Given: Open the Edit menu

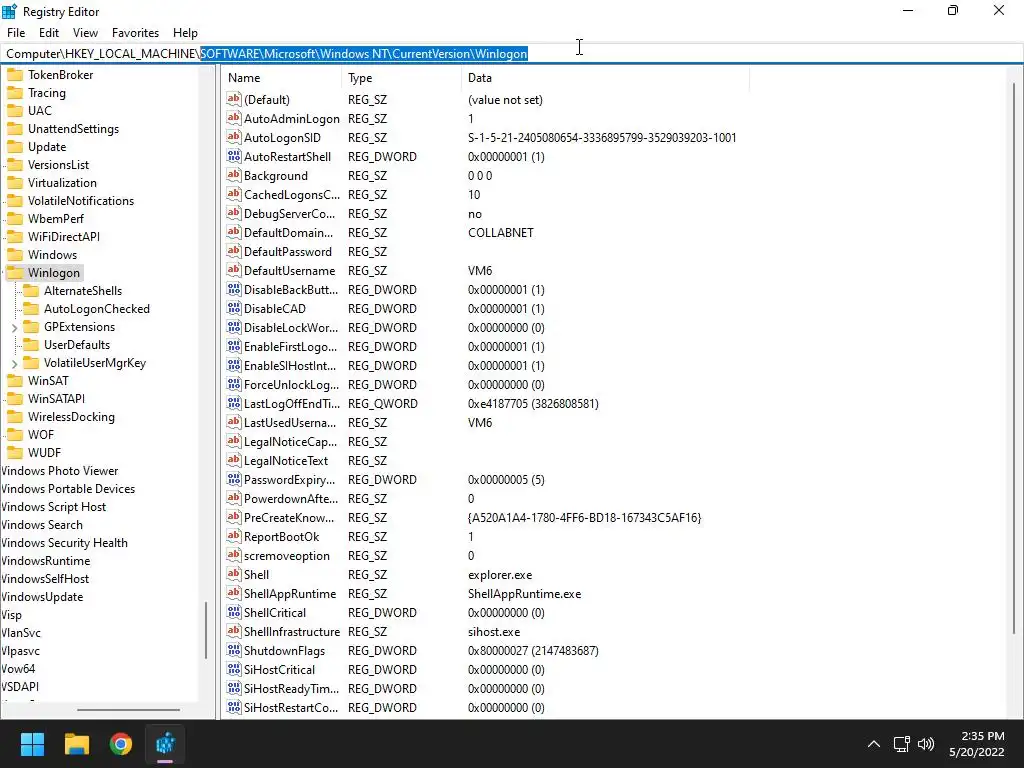Looking at the screenshot, I should pos(48,33).
